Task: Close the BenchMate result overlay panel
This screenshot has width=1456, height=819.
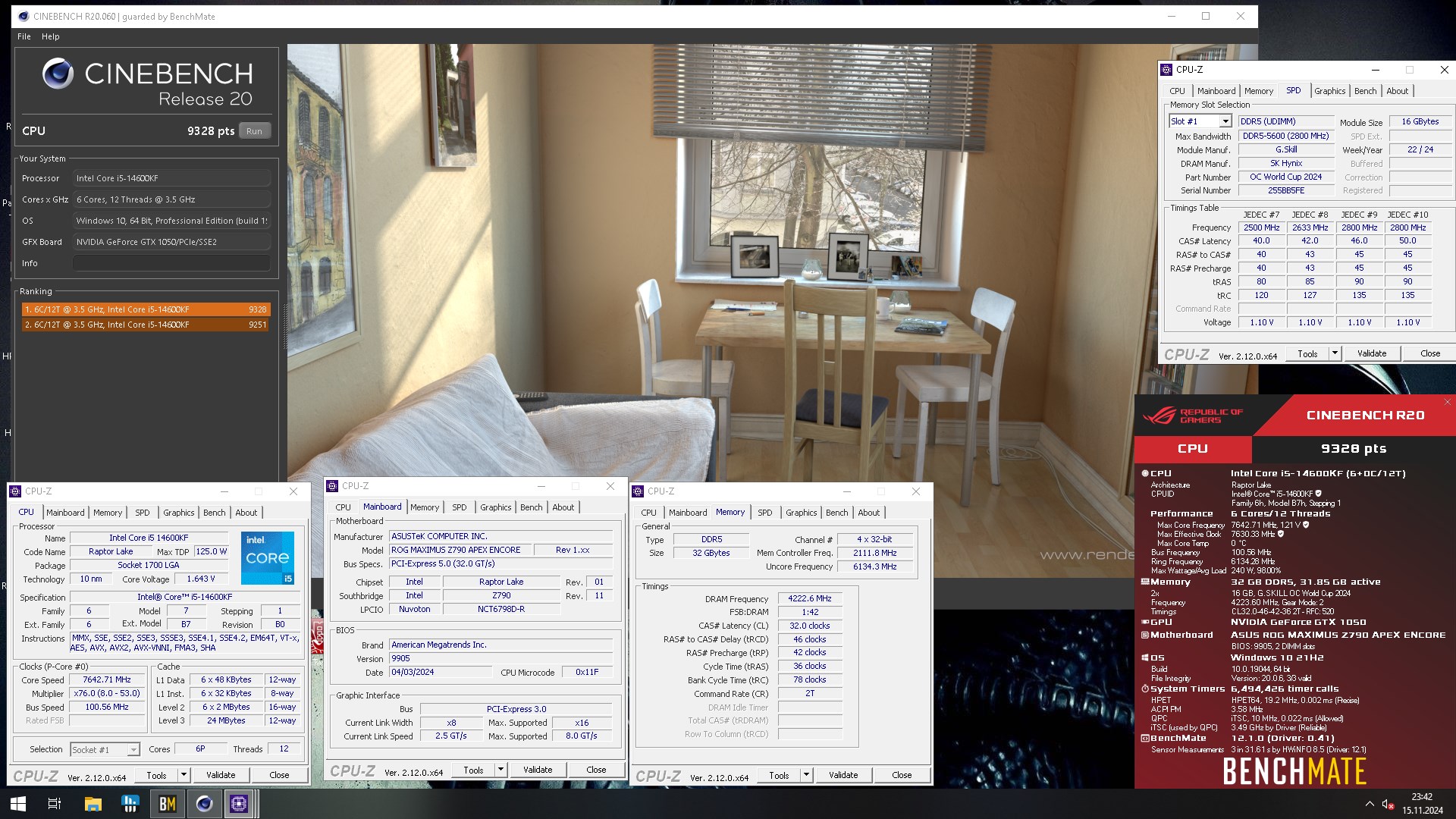Action: tap(1448, 402)
